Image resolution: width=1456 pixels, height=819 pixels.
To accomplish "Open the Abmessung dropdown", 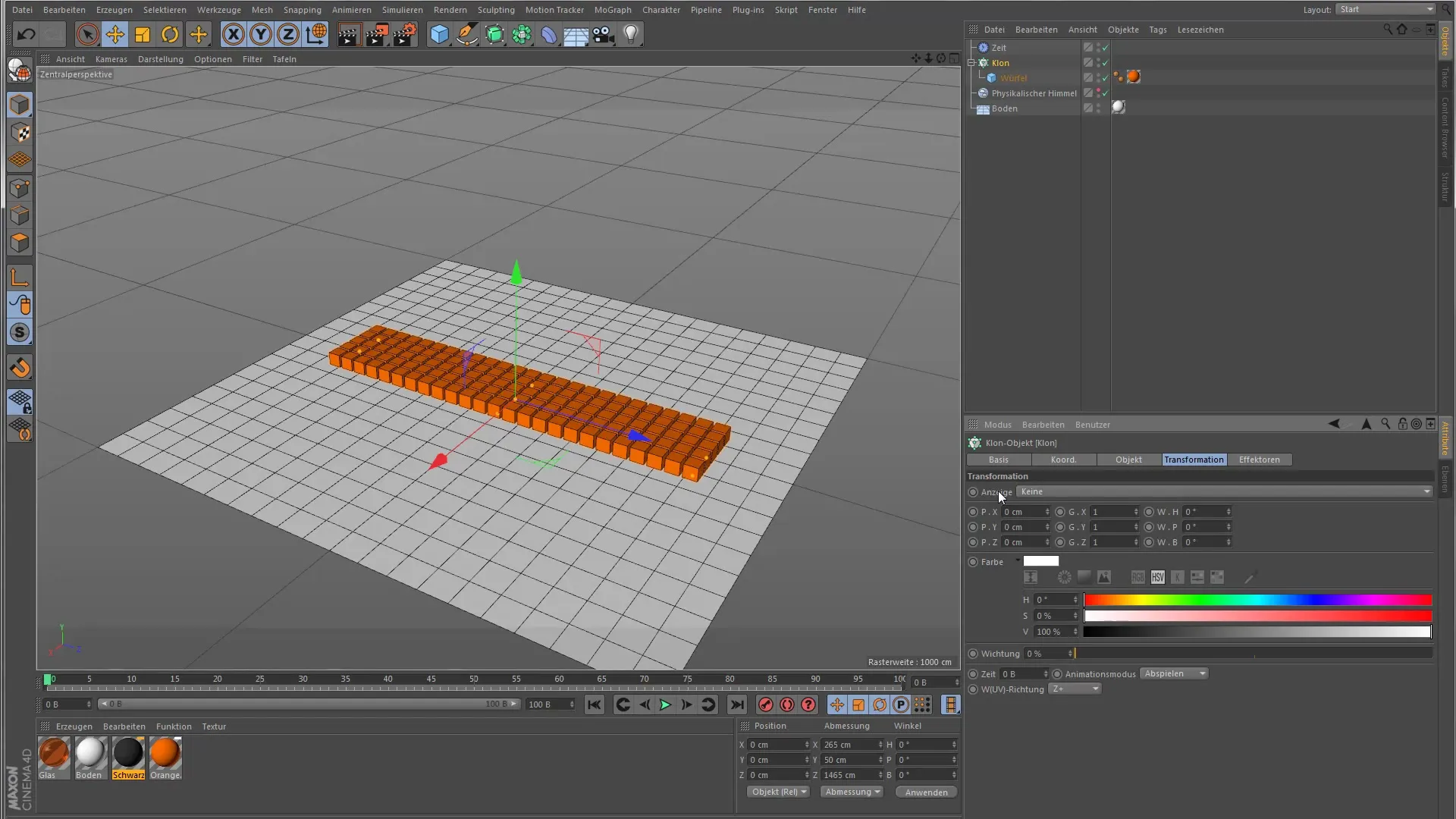I will coord(852,792).
